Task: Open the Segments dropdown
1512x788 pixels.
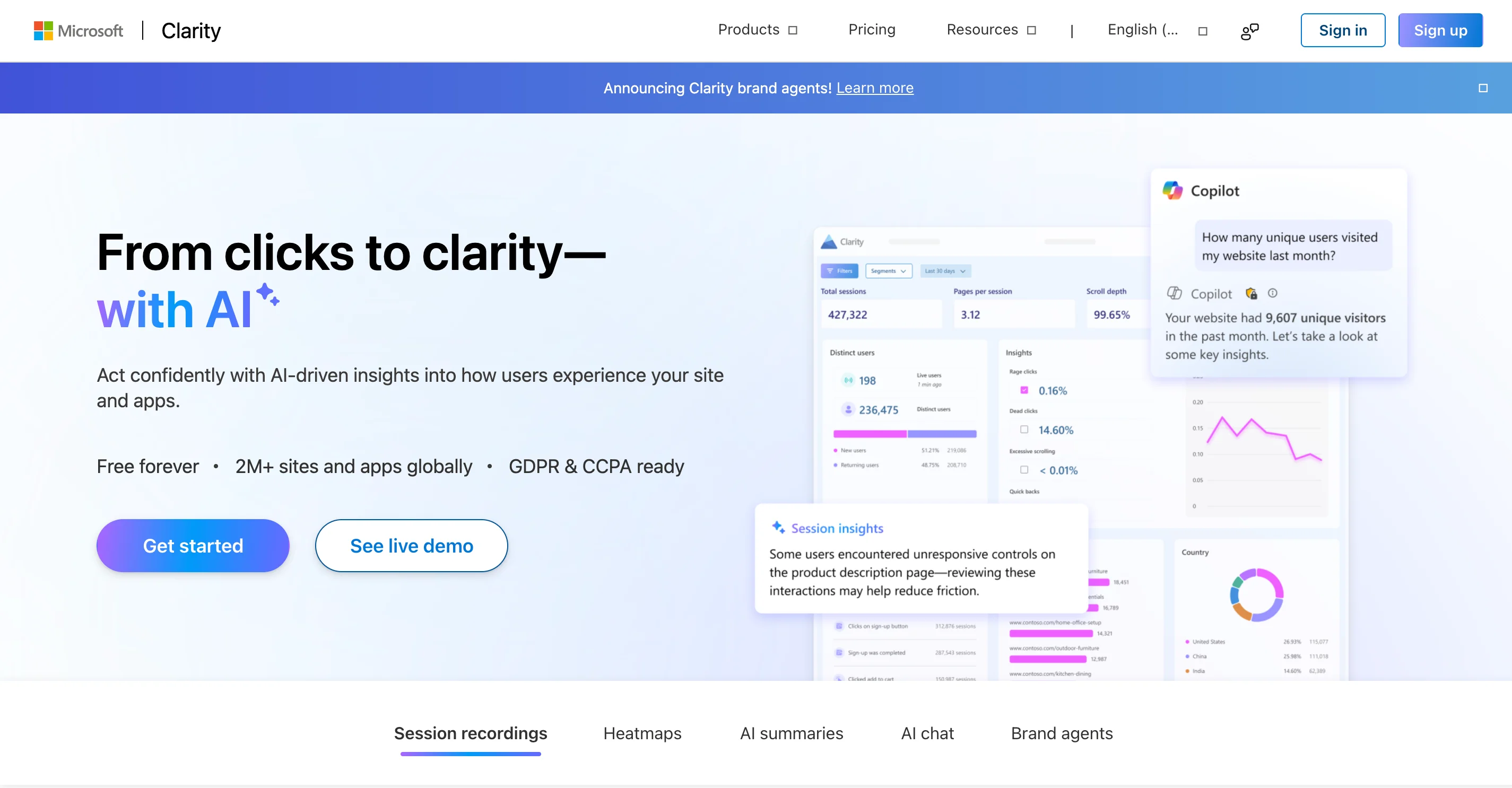Action: coord(889,270)
